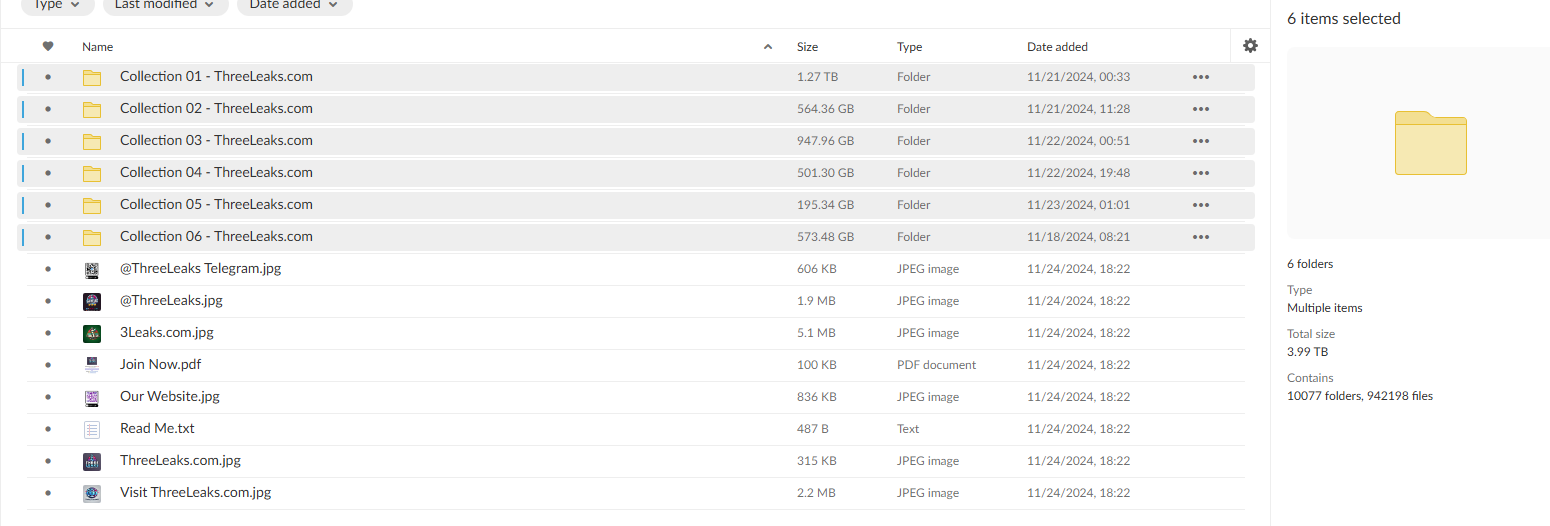
Task: Toggle favorite dot for @ThreeLeaks.jpg
Action: pos(48,301)
